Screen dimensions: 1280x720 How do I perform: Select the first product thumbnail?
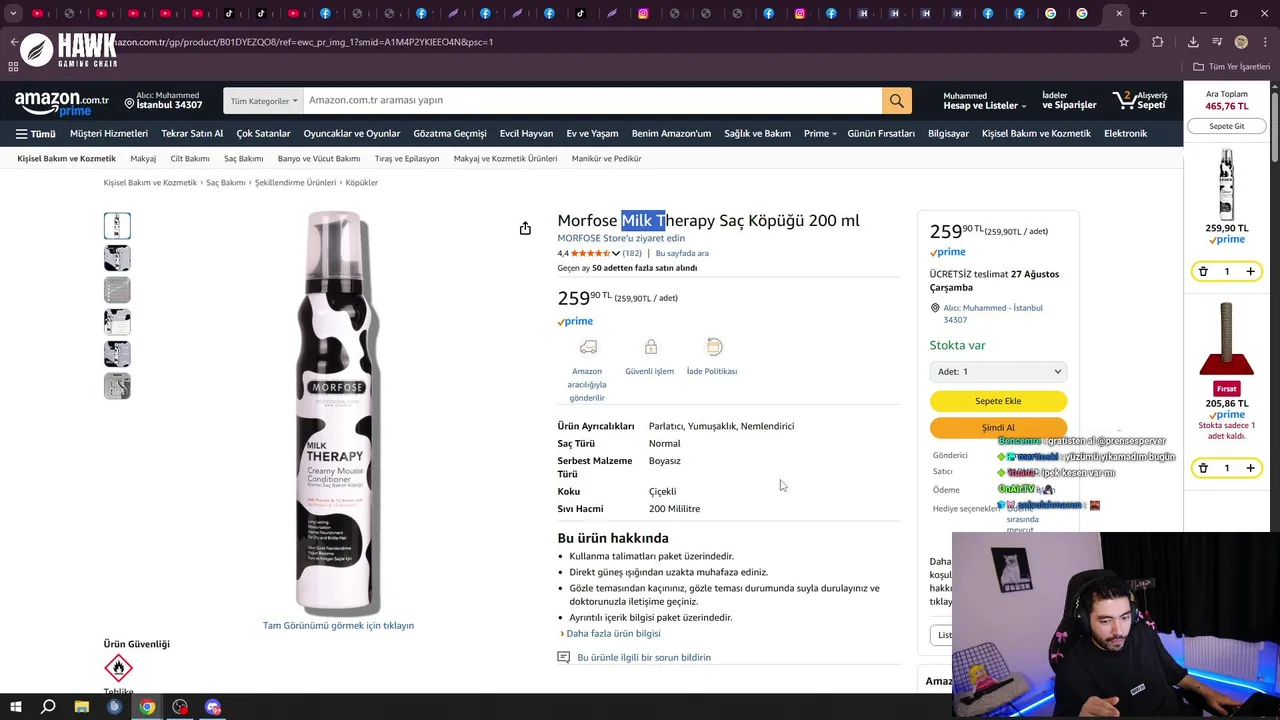117,226
